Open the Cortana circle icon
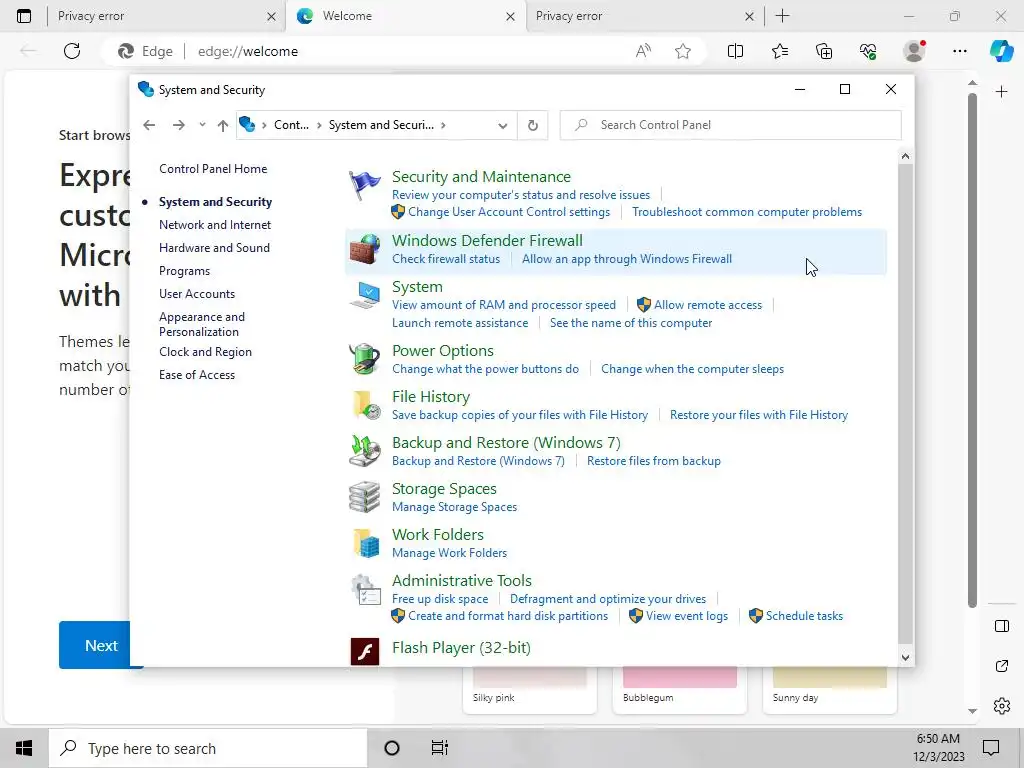 392,748
